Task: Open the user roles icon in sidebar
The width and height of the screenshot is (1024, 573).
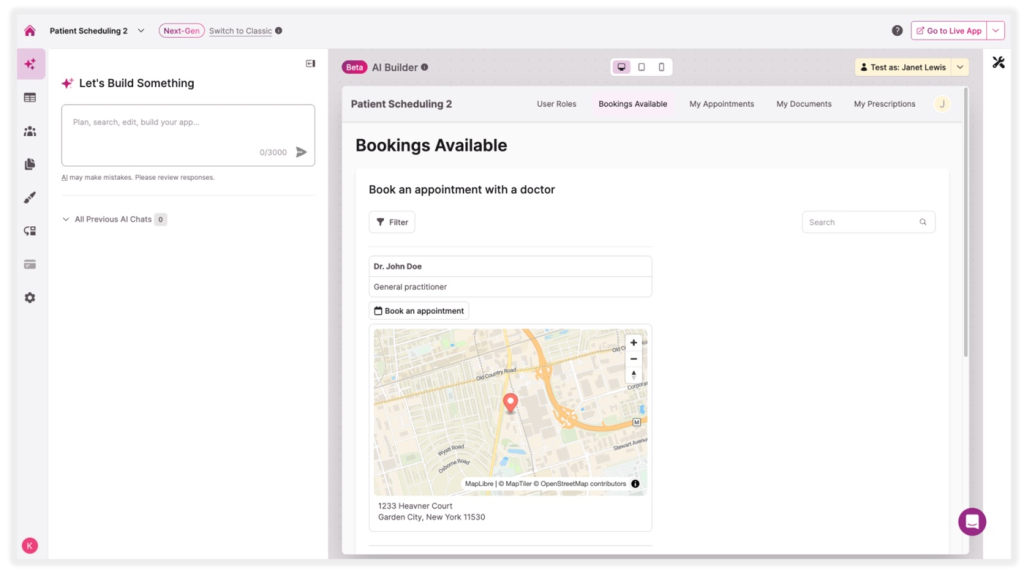Action: (30, 131)
